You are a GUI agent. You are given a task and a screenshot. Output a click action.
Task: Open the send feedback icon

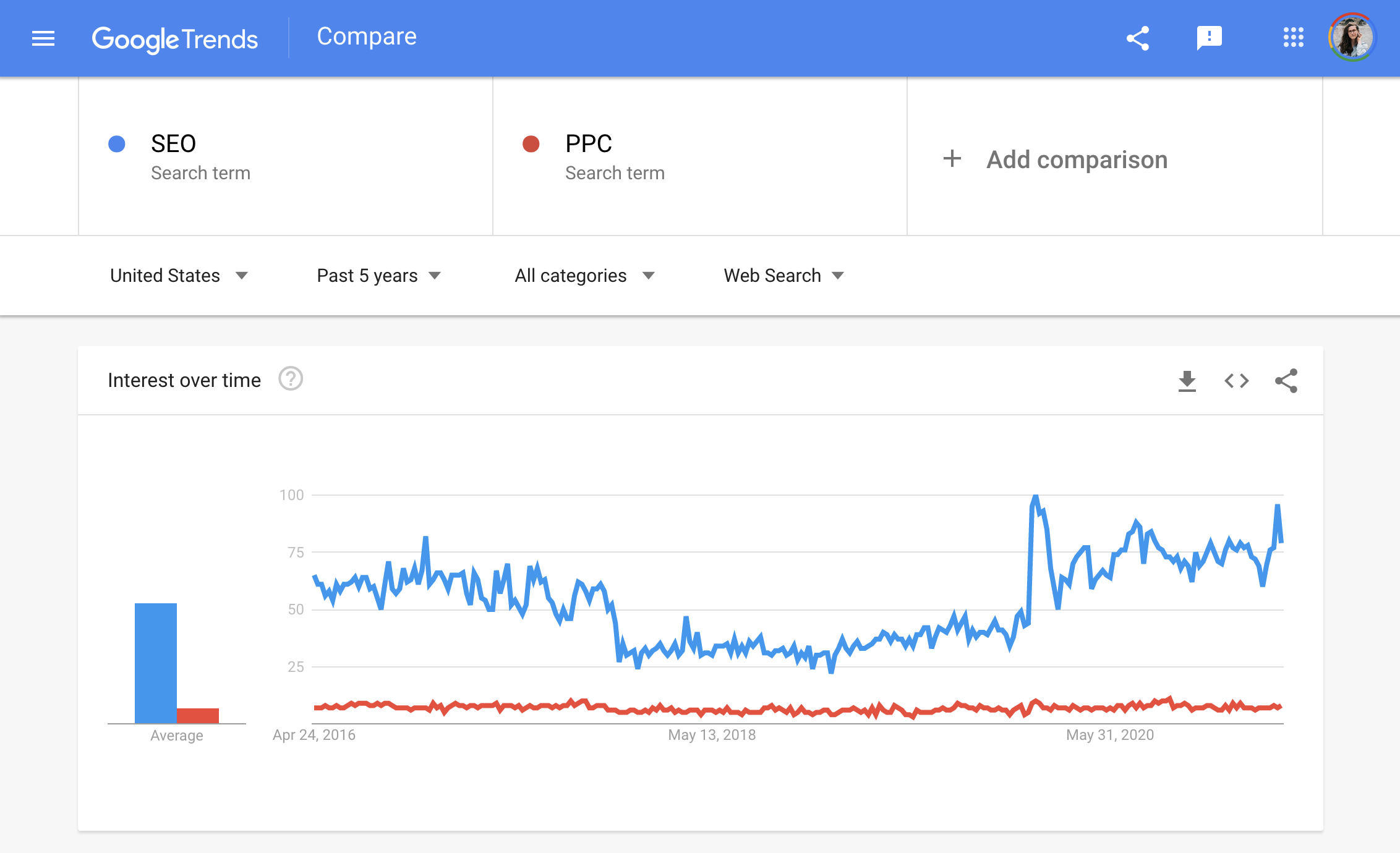click(1209, 38)
